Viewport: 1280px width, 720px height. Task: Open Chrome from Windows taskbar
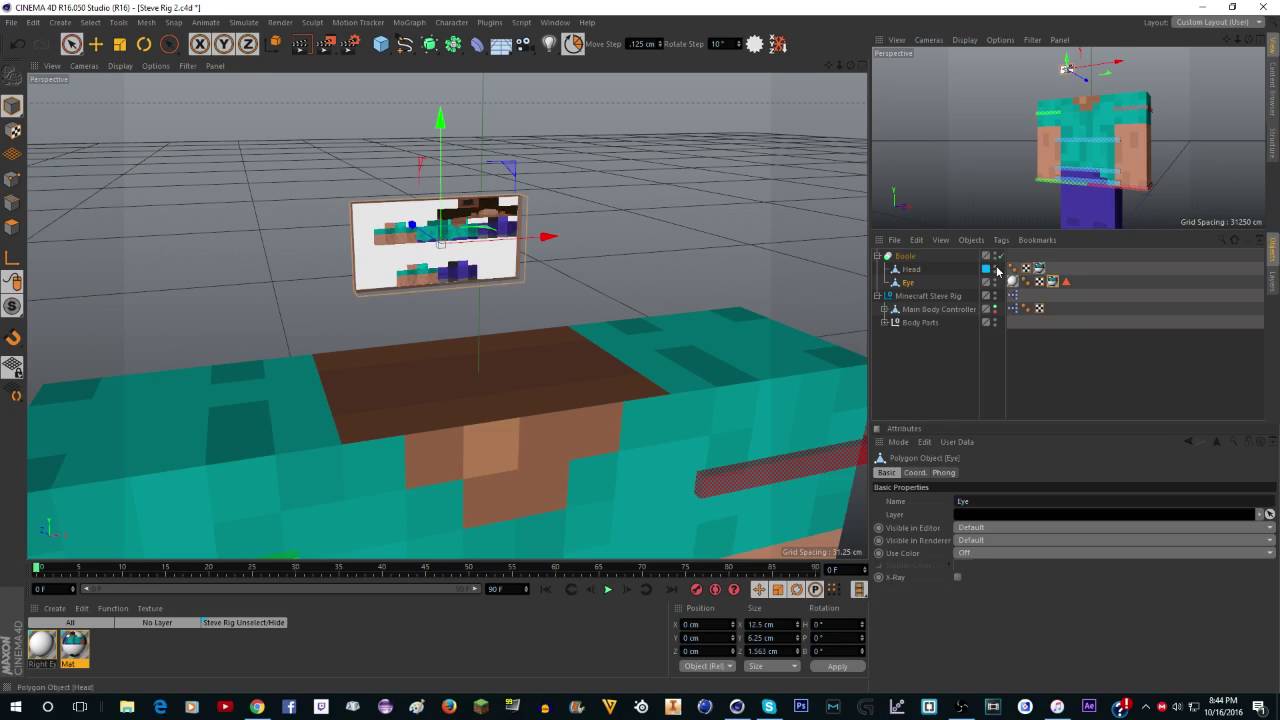(257, 706)
